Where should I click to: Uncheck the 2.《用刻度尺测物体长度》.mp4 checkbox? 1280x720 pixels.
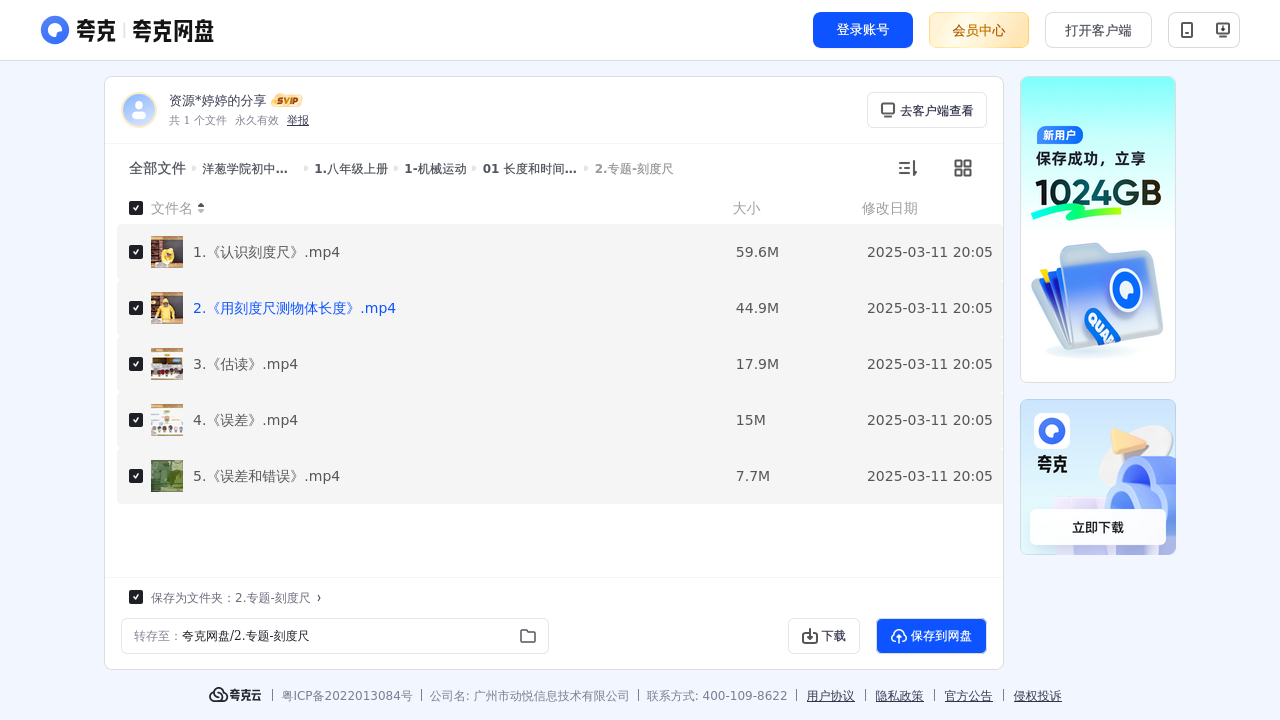(x=136, y=308)
